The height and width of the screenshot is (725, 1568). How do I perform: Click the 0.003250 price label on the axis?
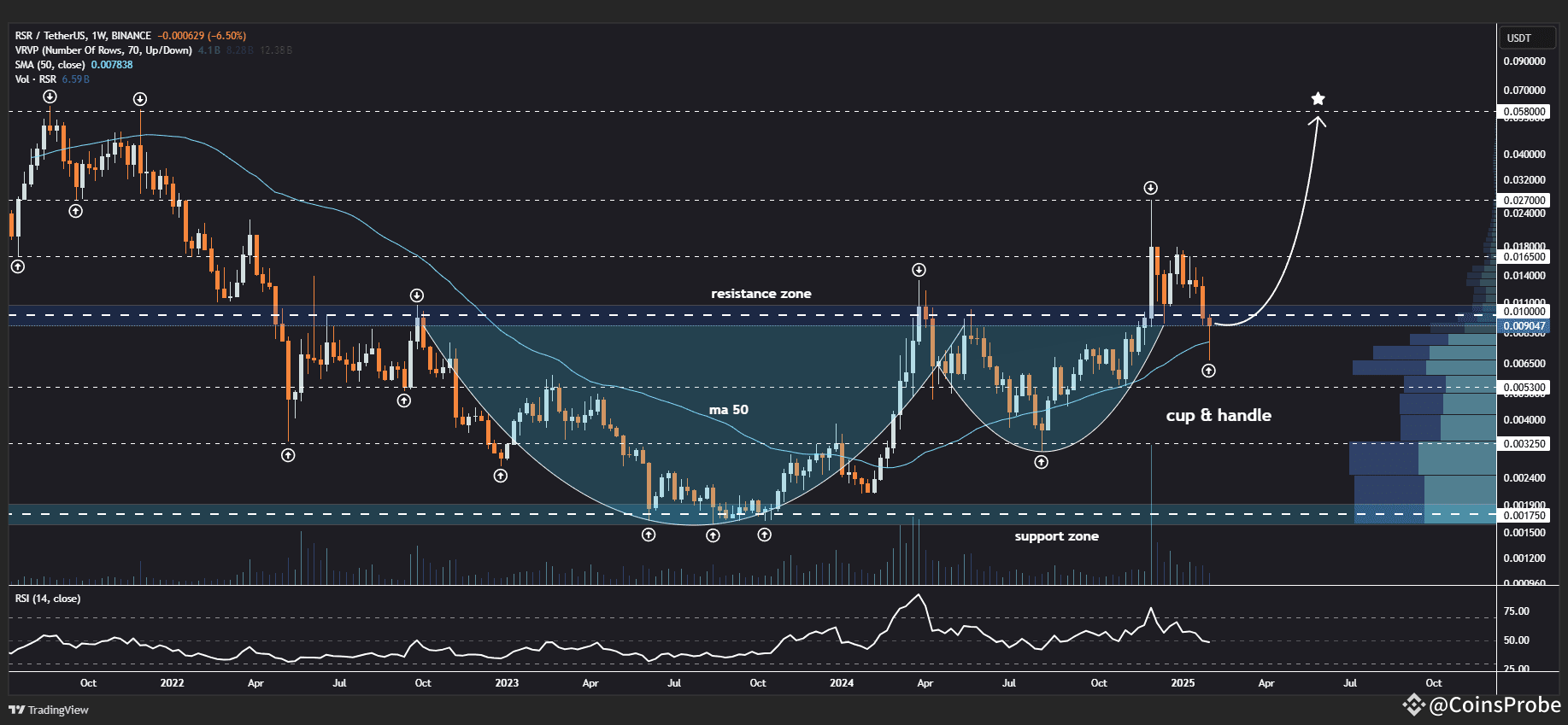pos(1524,444)
